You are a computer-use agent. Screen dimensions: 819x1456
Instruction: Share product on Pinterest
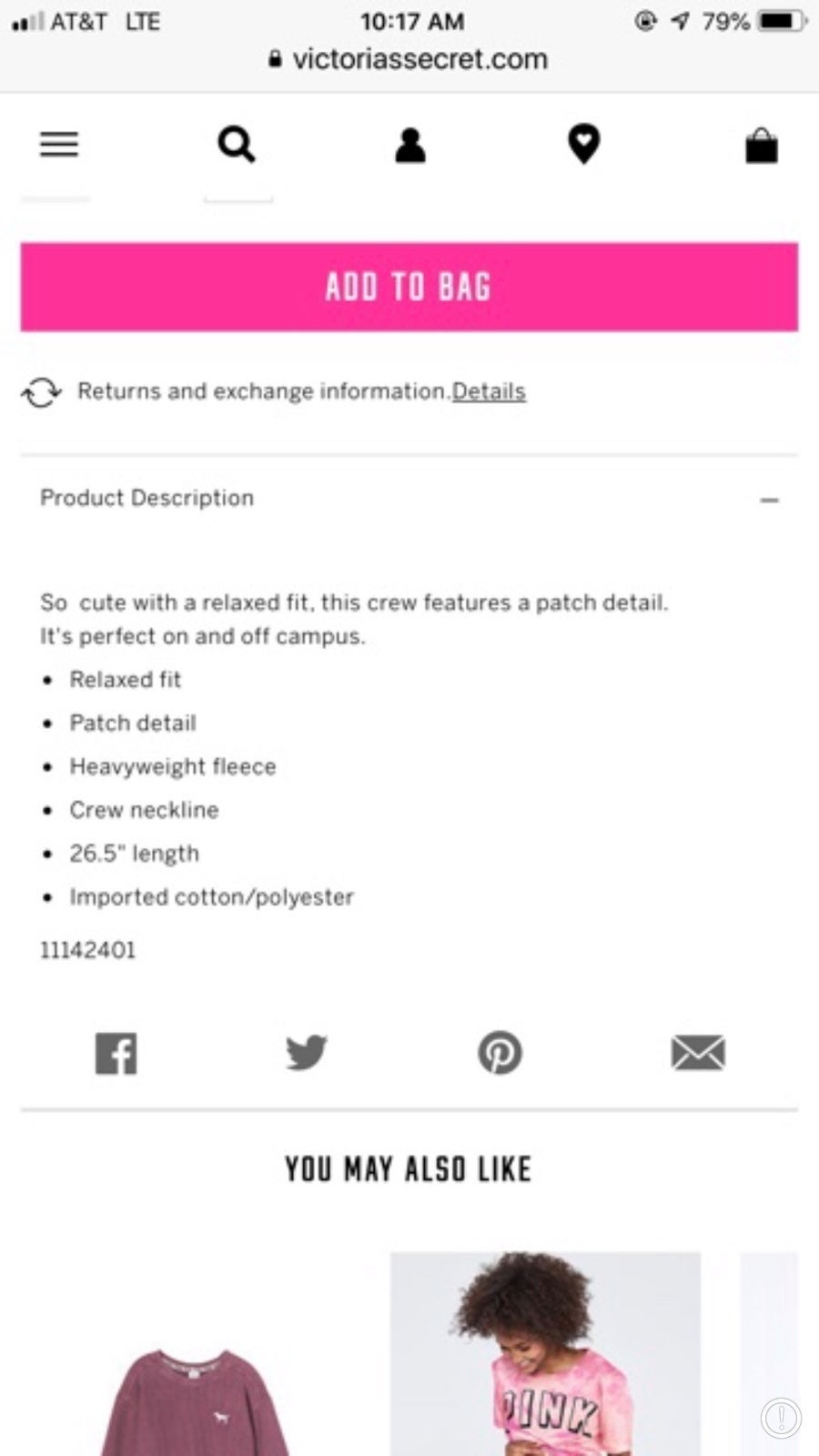[x=500, y=1053]
